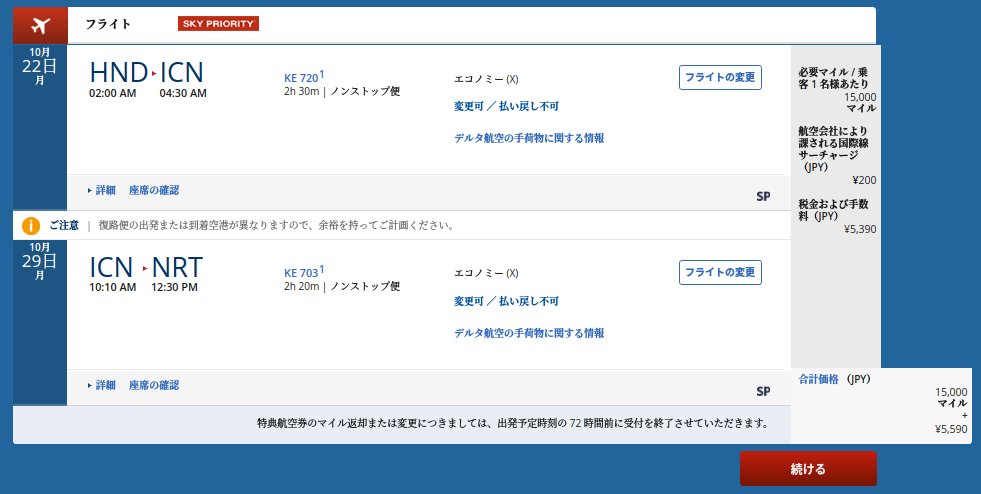Click the 2h 20m ノンストップ便 duration text
Image resolution: width=981 pixels, height=494 pixels.
[x=342, y=287]
